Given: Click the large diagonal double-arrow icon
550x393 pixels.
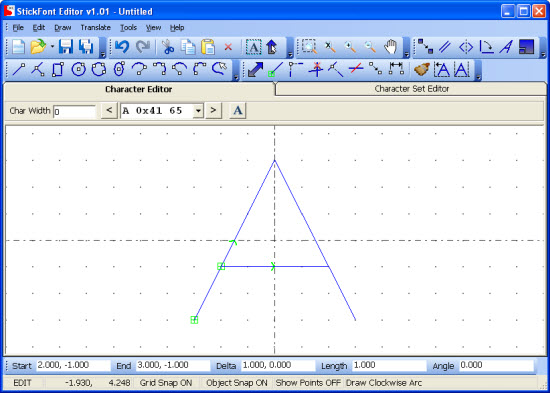Looking at the screenshot, I should [255, 69].
